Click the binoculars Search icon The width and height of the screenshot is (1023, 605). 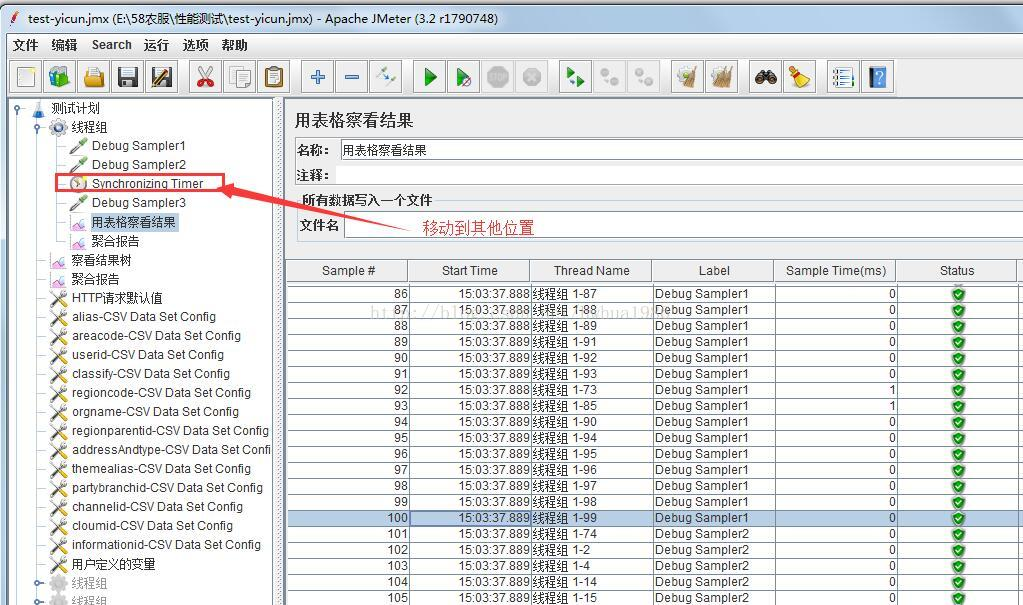click(x=765, y=78)
